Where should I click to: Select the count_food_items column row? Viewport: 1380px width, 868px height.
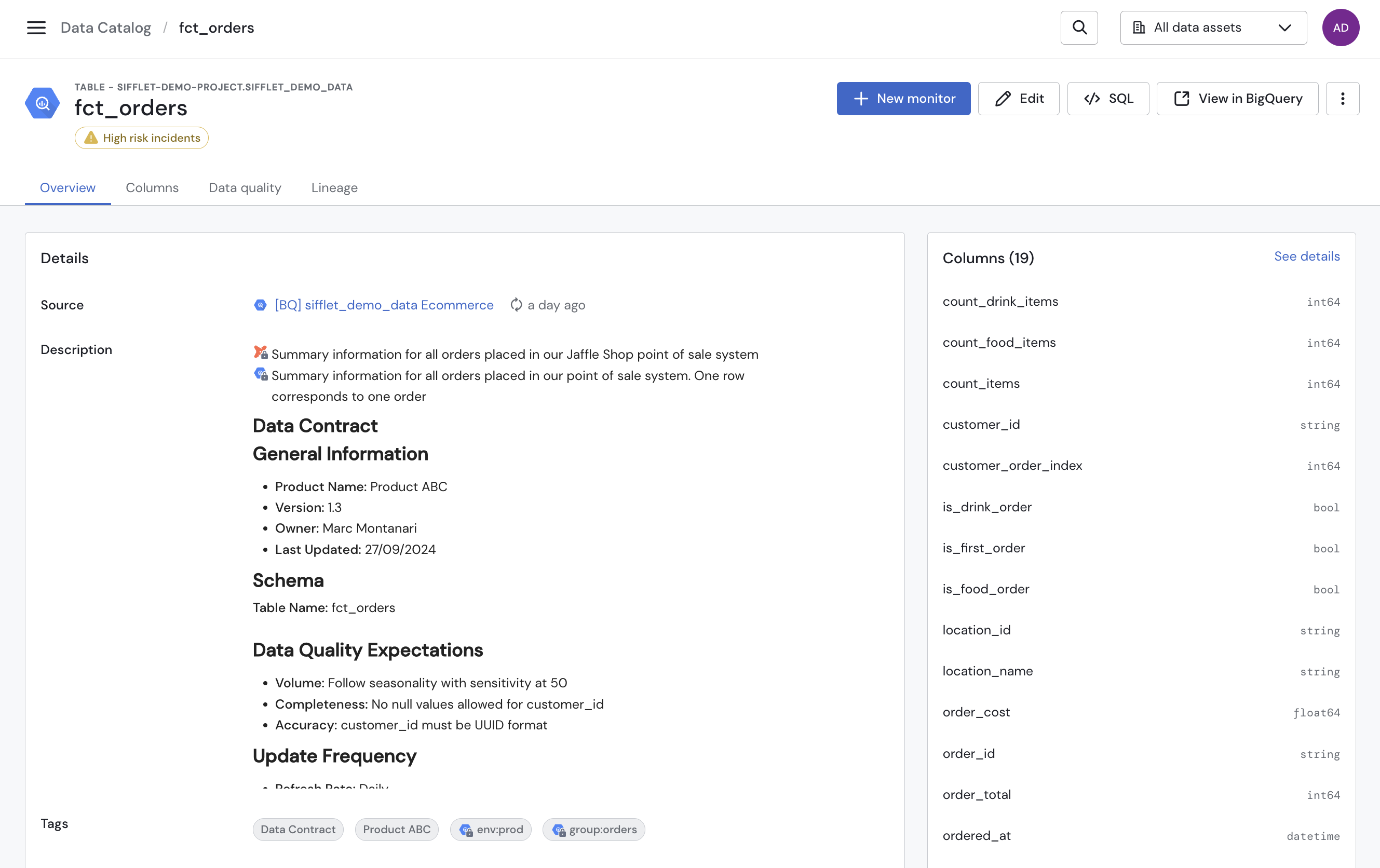point(1141,343)
